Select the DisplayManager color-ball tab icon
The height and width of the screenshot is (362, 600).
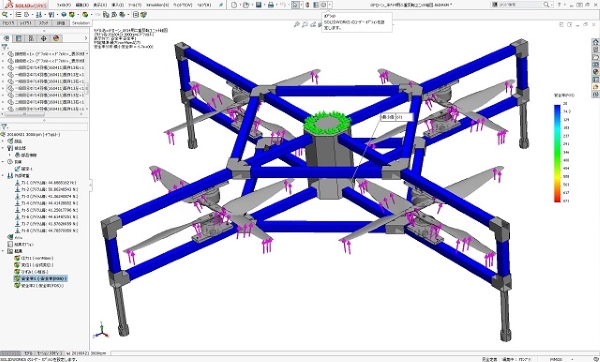(56, 38)
